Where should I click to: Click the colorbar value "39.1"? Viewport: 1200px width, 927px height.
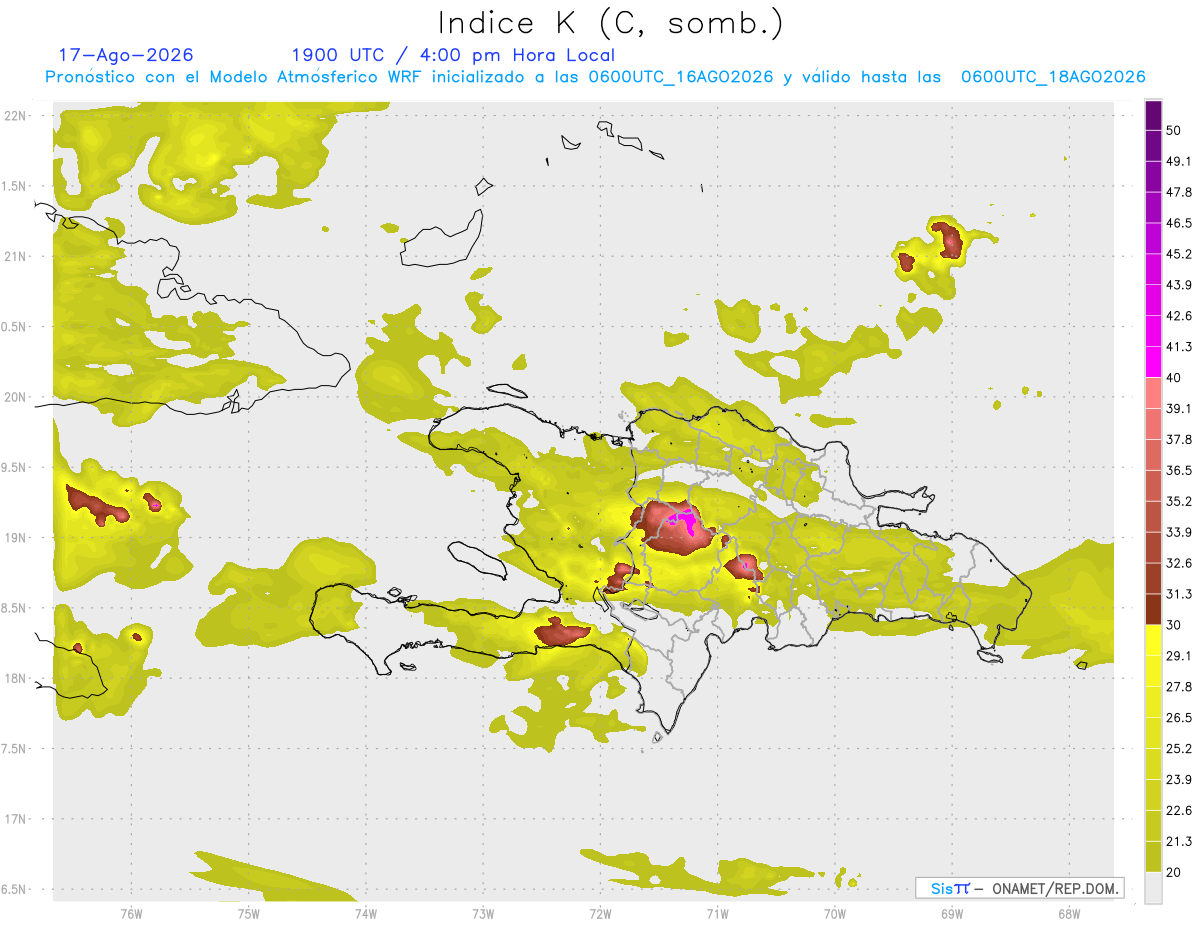[x=1179, y=409]
